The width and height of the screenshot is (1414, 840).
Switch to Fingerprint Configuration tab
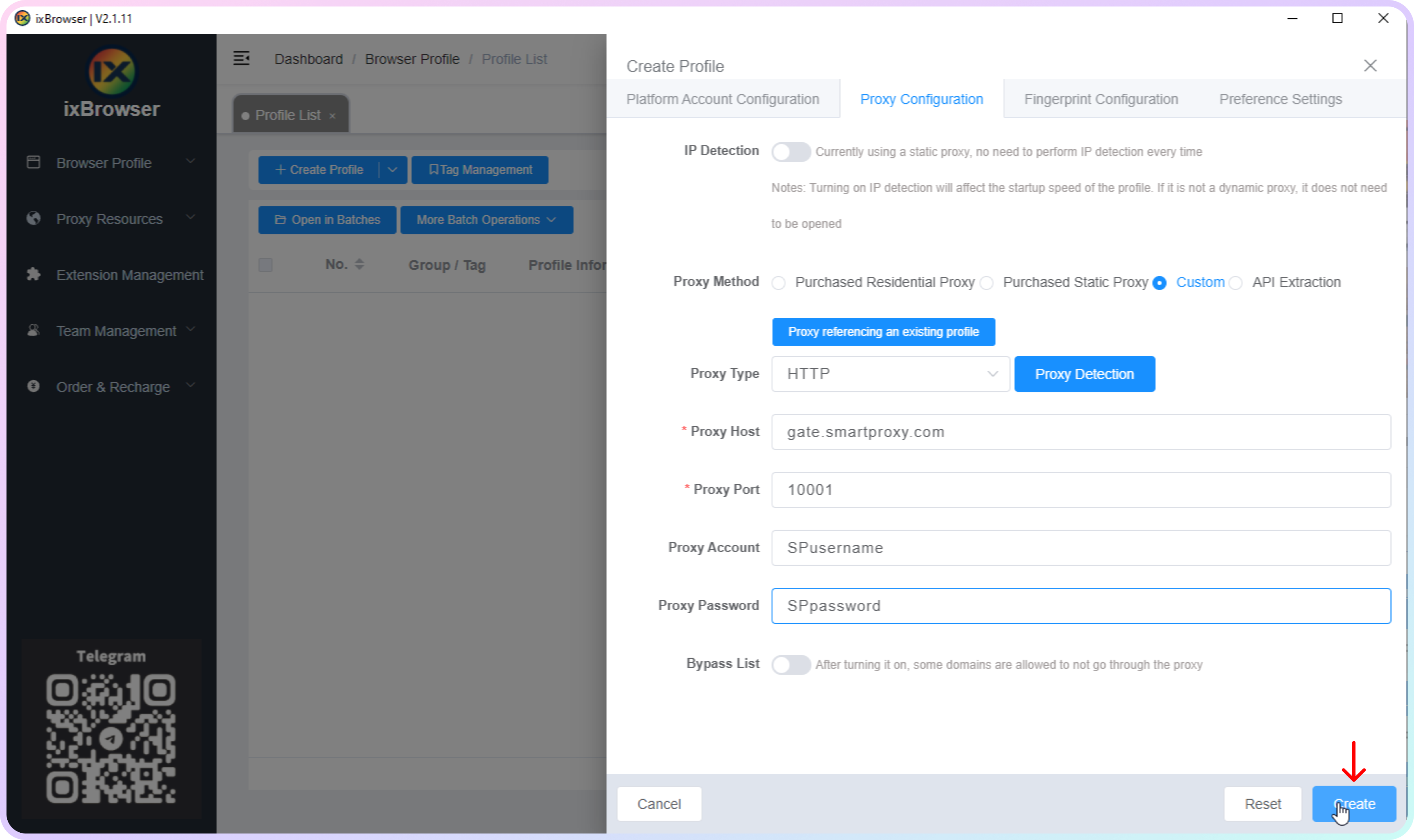[x=1101, y=99]
